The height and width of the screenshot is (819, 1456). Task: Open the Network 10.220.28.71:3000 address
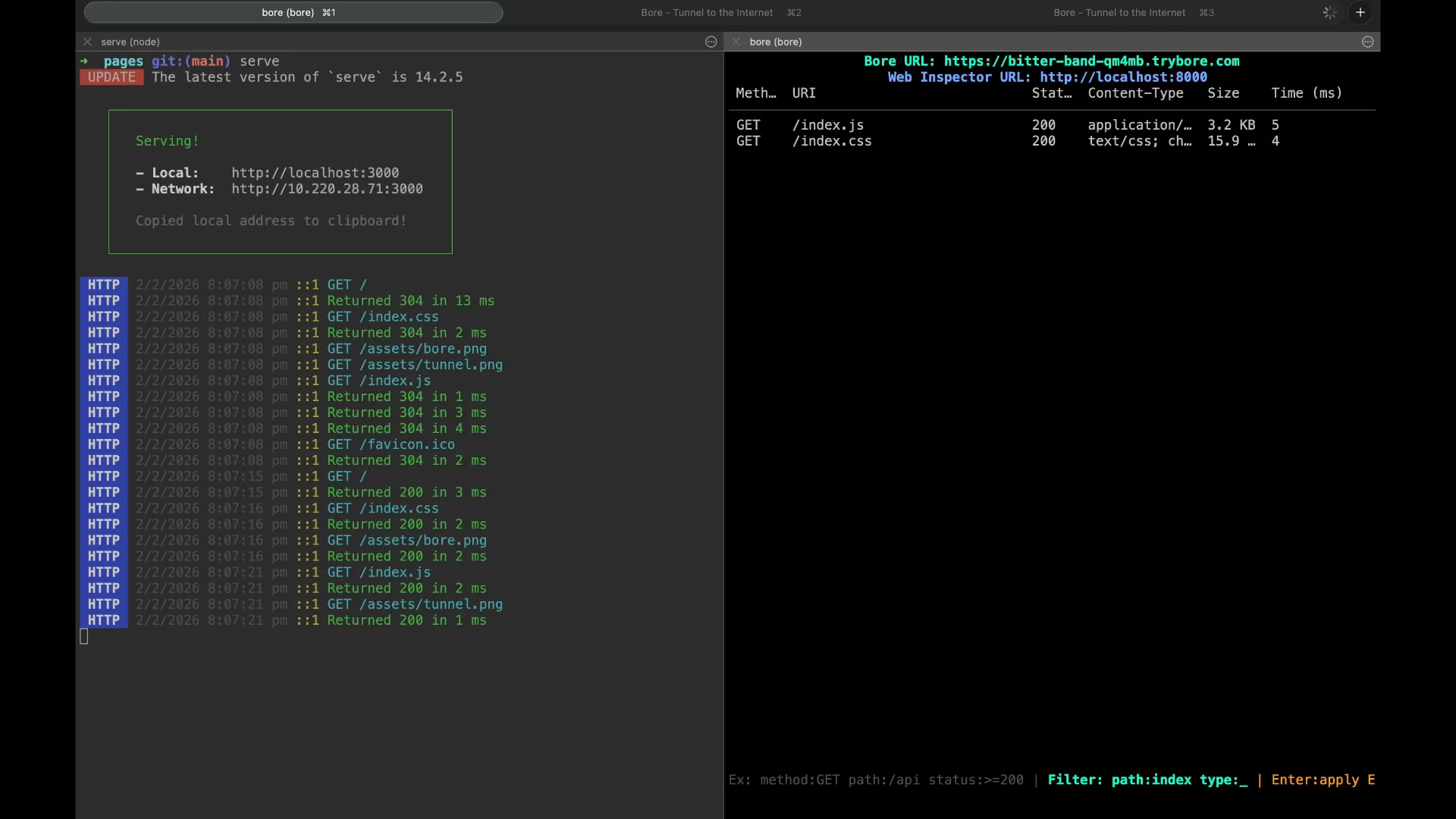(327, 189)
